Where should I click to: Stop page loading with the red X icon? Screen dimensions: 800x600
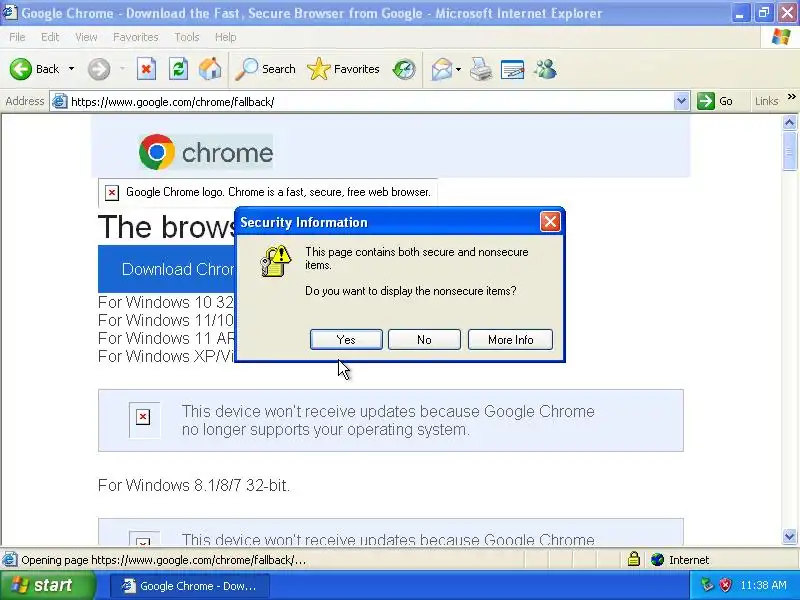pyautogui.click(x=146, y=69)
